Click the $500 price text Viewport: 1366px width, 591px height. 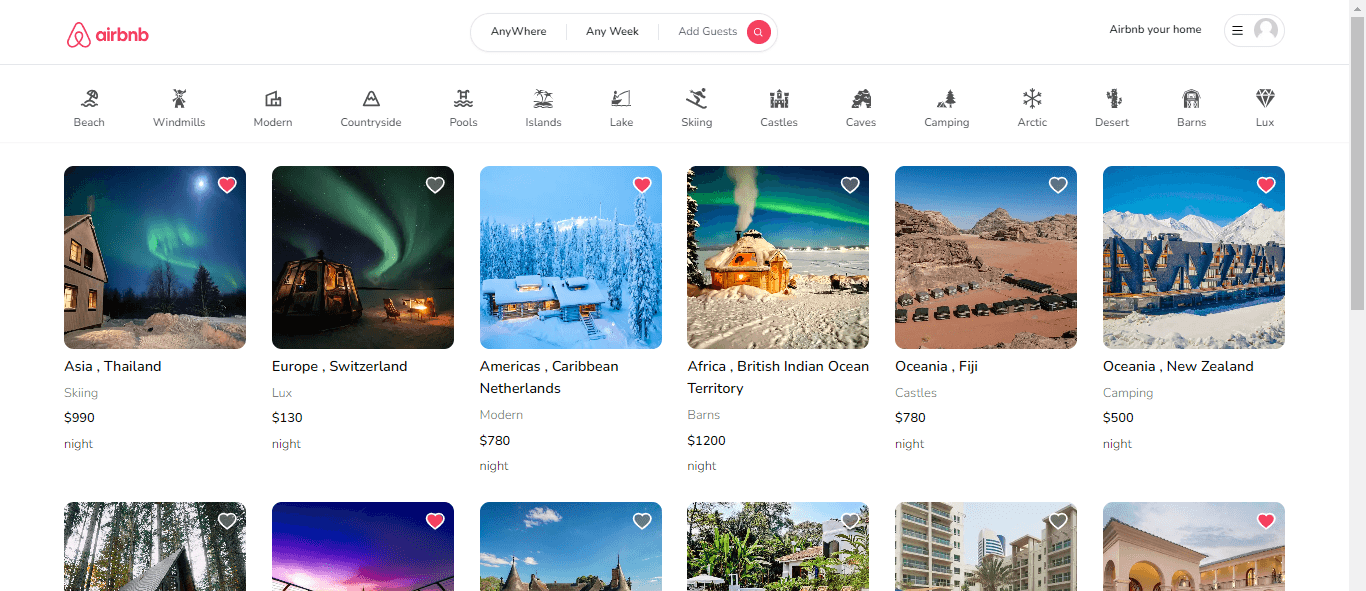(x=1118, y=418)
